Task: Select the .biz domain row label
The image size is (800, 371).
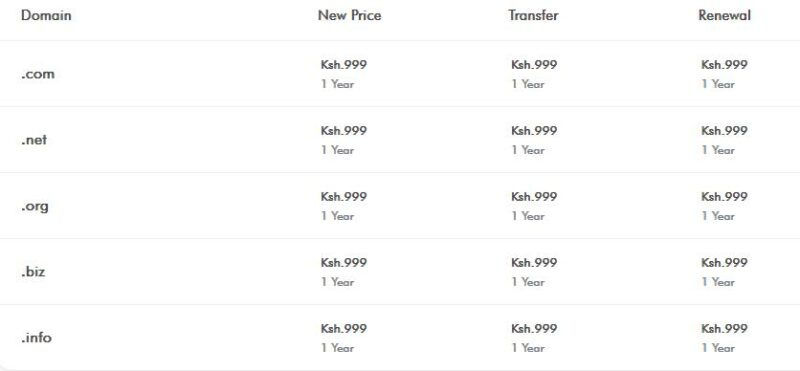Action: pos(33,271)
